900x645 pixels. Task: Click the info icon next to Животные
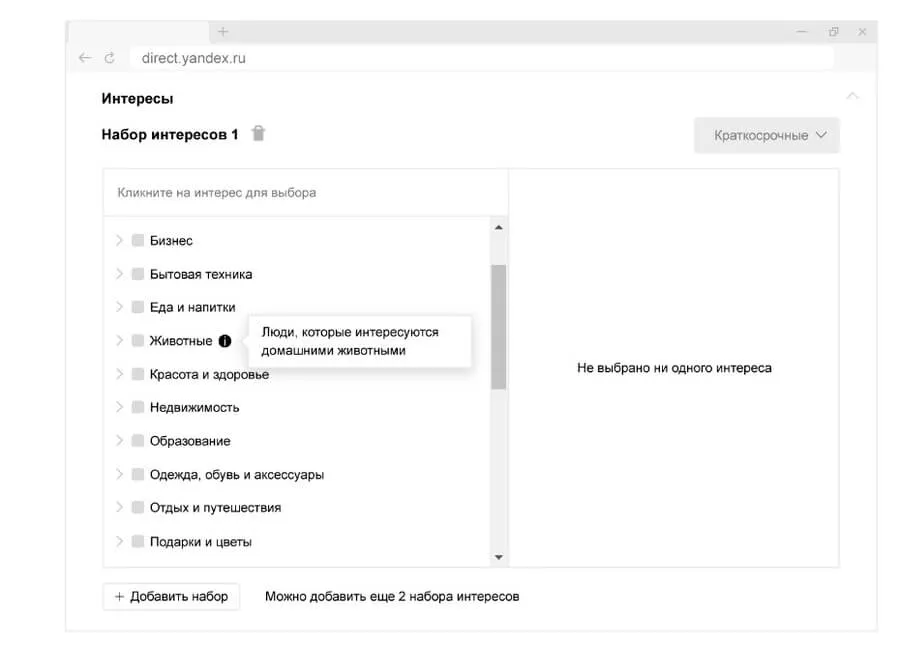click(224, 341)
